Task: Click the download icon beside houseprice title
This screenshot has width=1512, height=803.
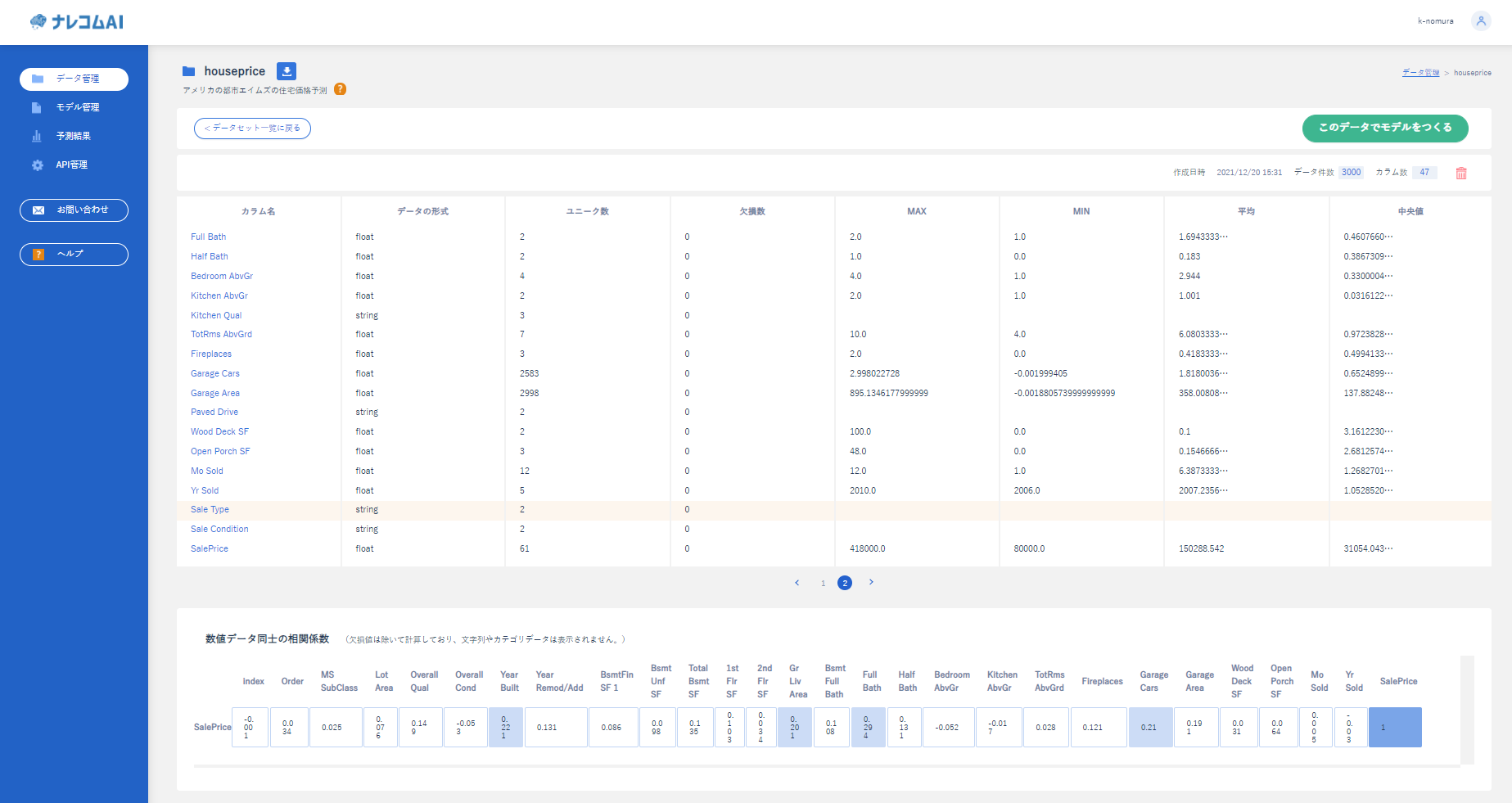Action: pyautogui.click(x=287, y=71)
